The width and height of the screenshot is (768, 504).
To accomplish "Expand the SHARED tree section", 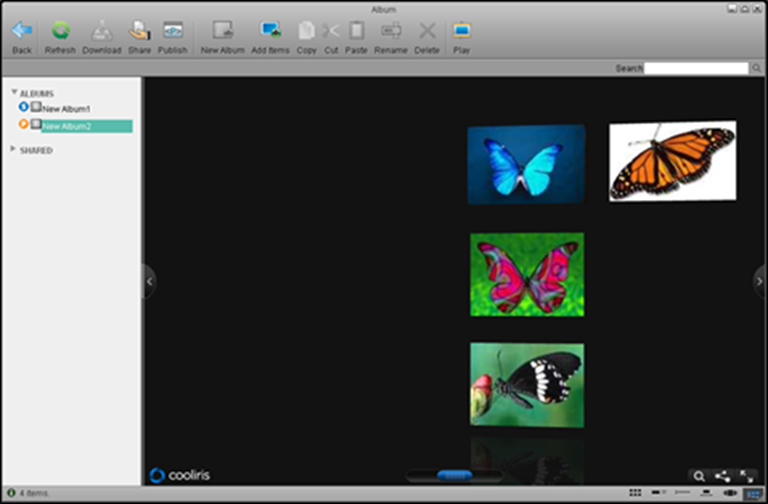I will [13, 149].
